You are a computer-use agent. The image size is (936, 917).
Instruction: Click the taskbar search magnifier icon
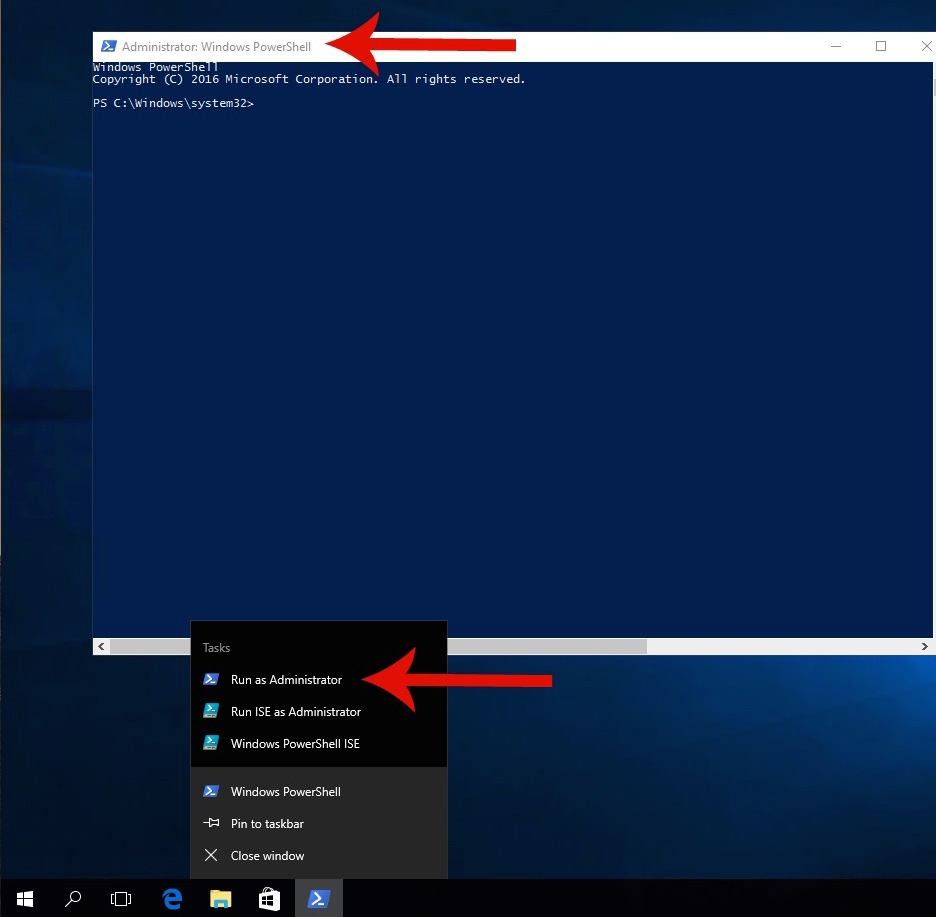pyautogui.click(x=73, y=898)
